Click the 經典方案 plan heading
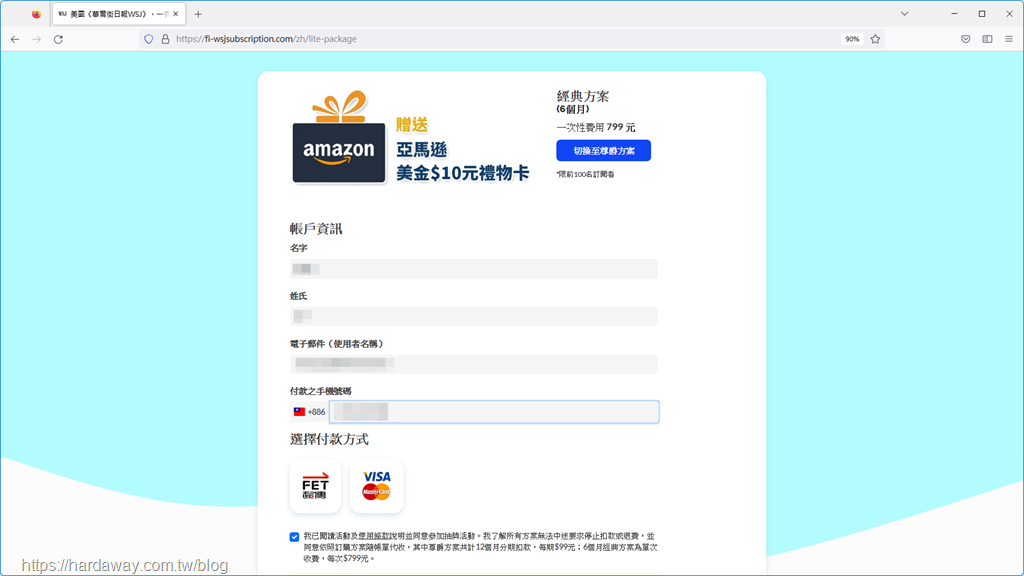Image resolution: width=1024 pixels, height=576 pixels. pos(583,96)
